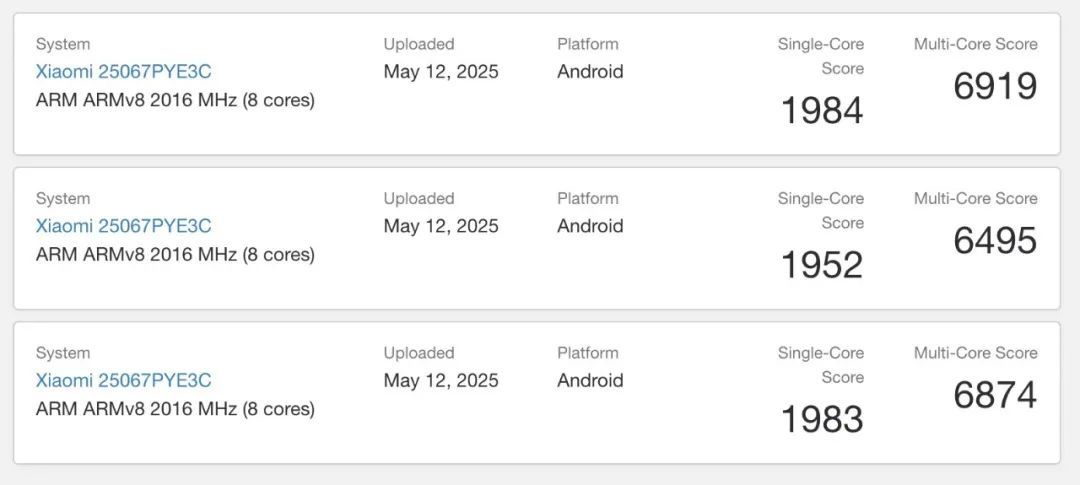Click the ARM ARMv8 text in the 6874 result
This screenshot has height=485, width=1080.
(x=175, y=409)
